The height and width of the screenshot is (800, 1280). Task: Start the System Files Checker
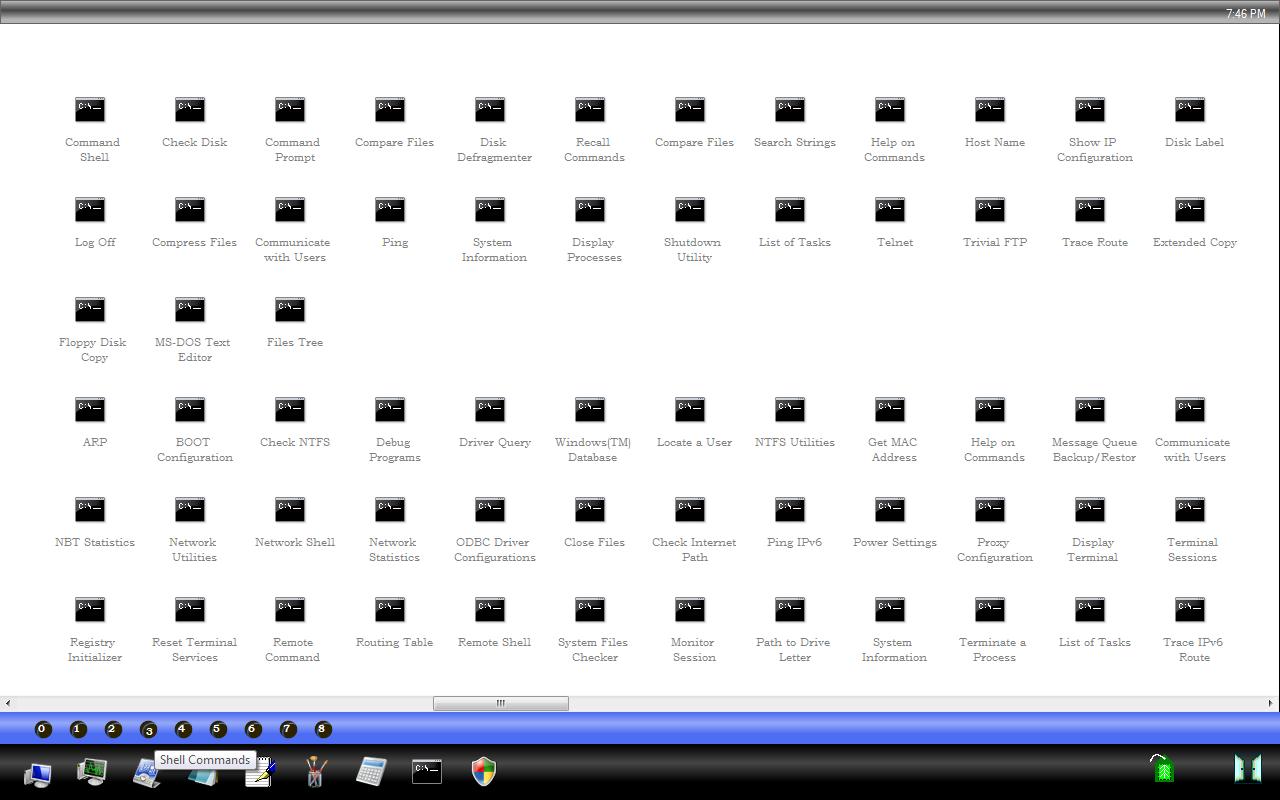click(x=590, y=610)
